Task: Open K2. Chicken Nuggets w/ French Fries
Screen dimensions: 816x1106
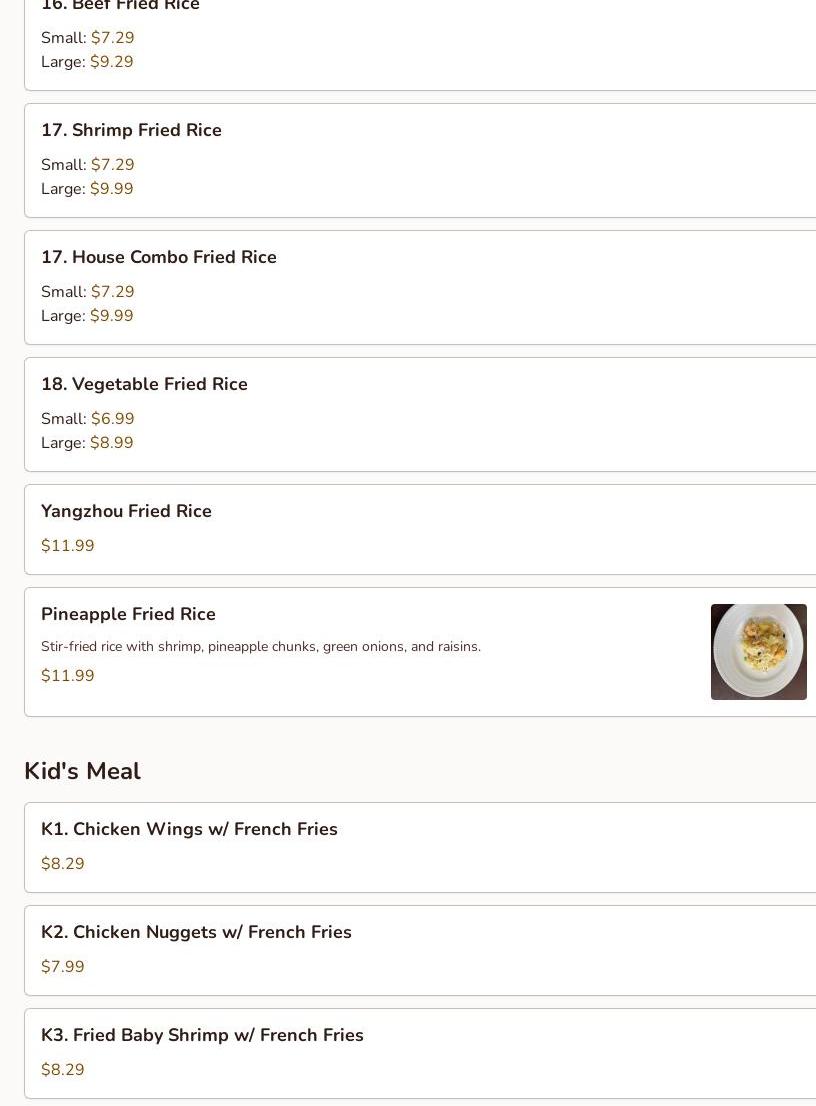Action: click(x=420, y=950)
